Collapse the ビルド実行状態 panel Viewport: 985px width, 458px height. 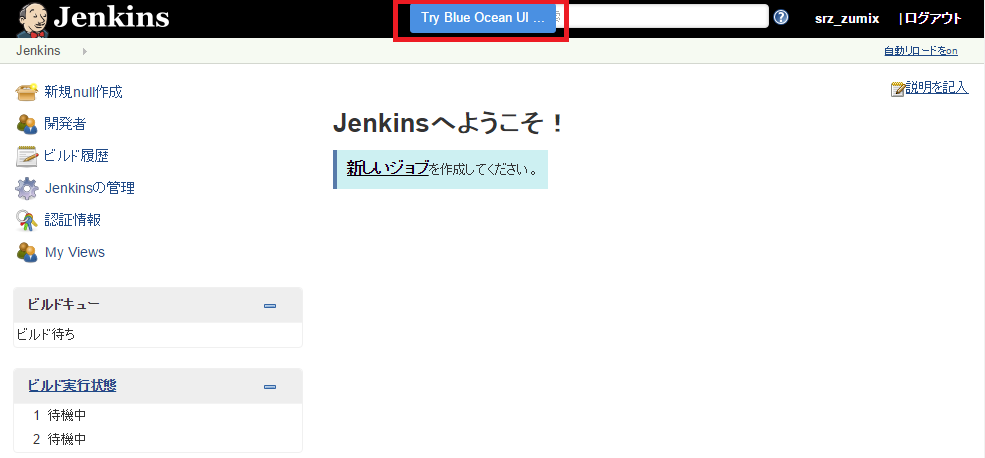pos(270,387)
